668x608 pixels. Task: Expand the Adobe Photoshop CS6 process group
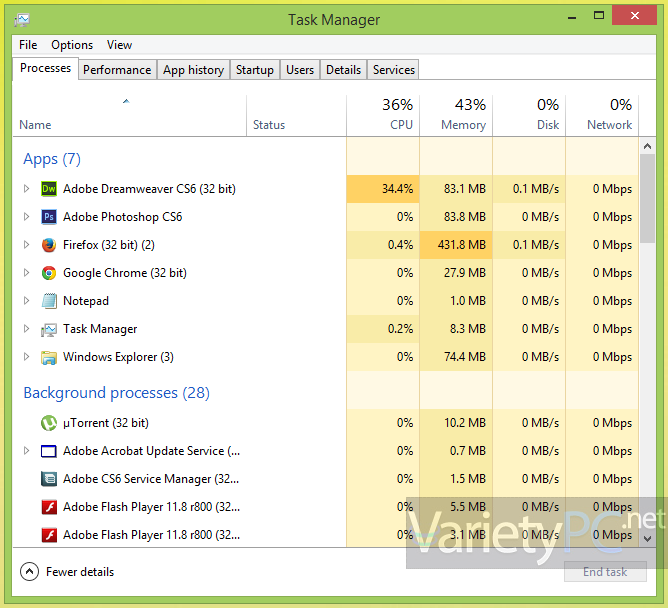[26, 217]
